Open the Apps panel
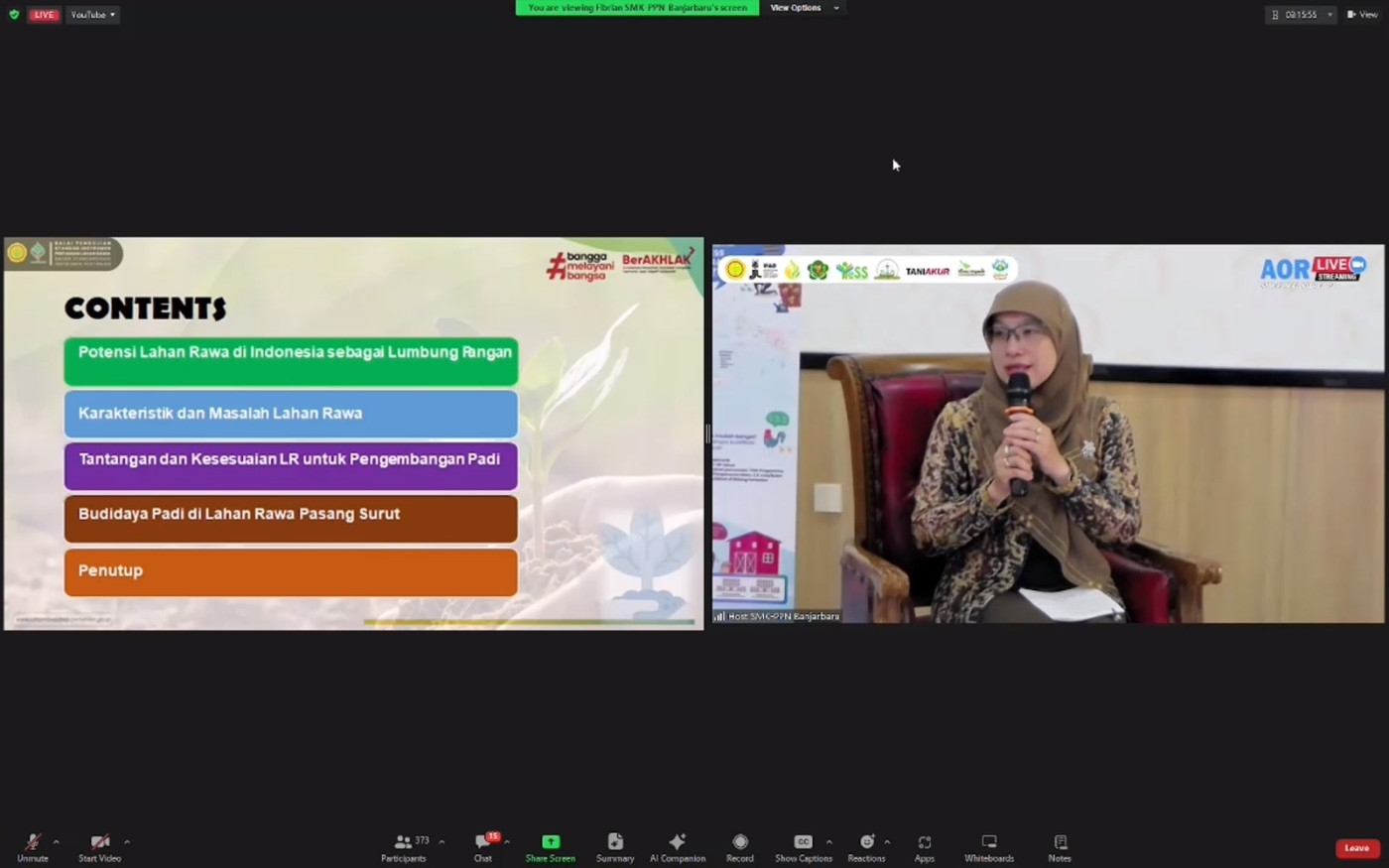The width and height of the screenshot is (1389, 868). 924,842
